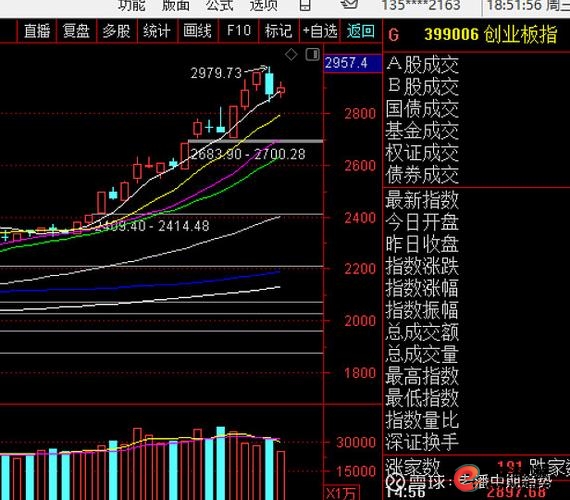Click the red G icon beside 399006

click(394, 35)
